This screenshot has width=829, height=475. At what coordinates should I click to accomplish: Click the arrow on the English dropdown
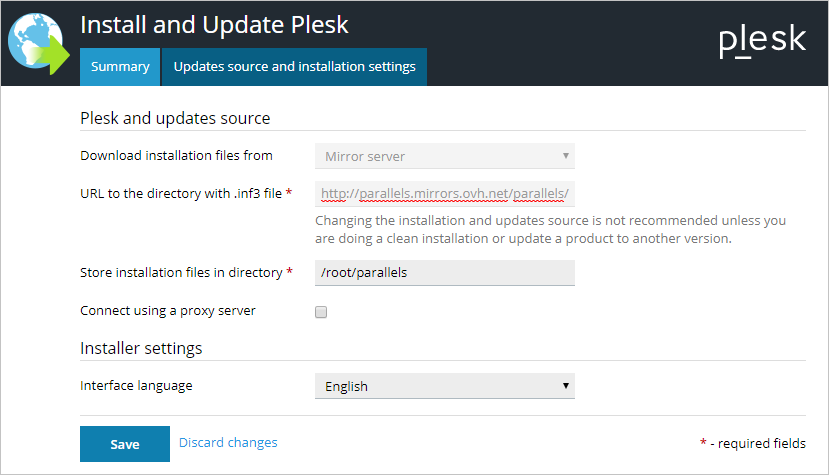[x=565, y=386]
